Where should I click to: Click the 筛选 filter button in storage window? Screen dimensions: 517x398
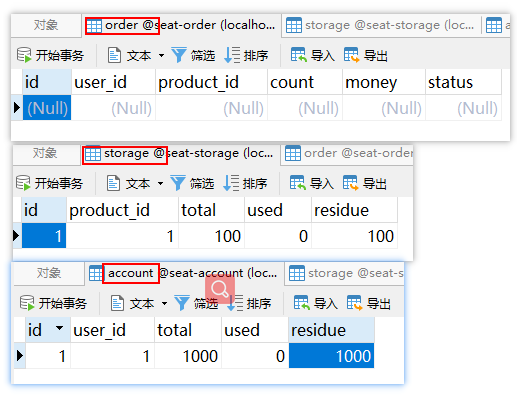click(x=192, y=183)
